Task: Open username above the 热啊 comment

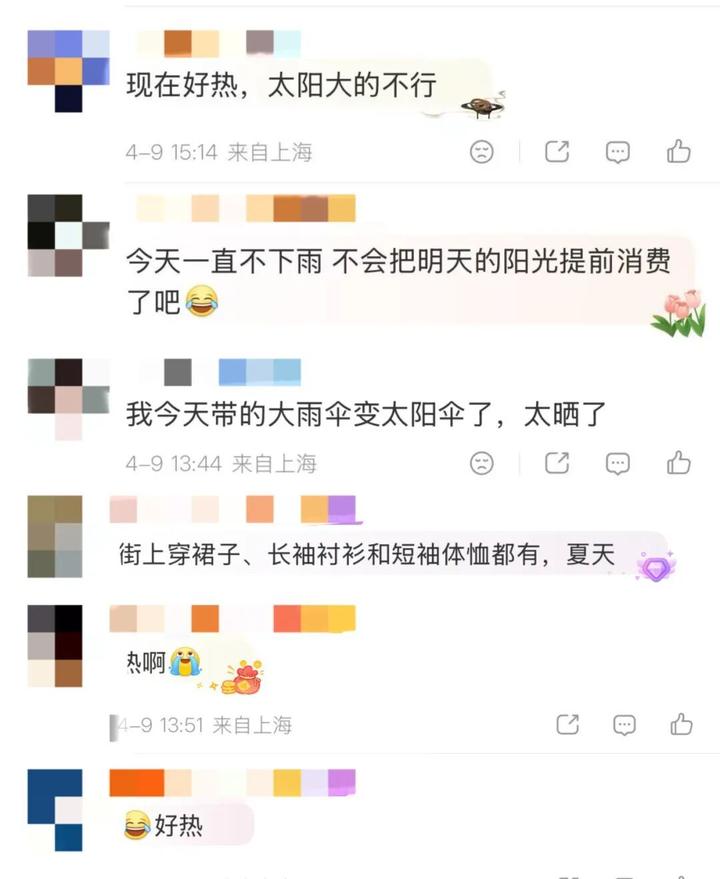Action: click(233, 619)
